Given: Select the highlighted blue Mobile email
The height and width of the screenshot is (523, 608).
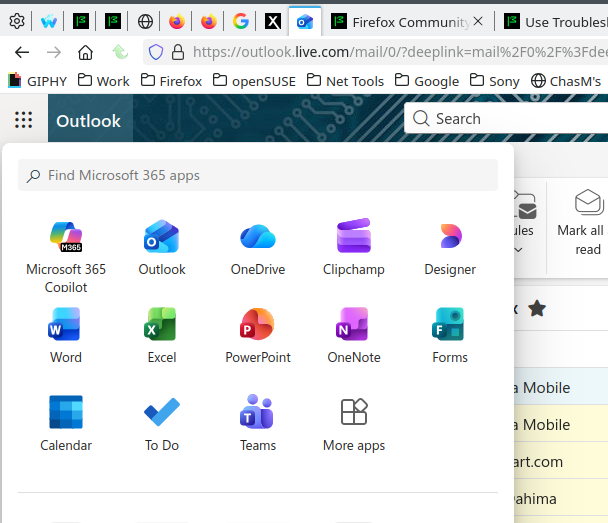Looking at the screenshot, I should pos(561,387).
